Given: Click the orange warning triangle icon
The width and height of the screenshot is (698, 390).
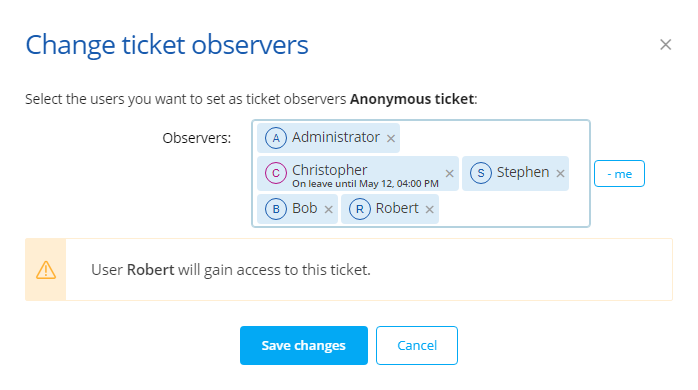Looking at the screenshot, I should (46, 270).
